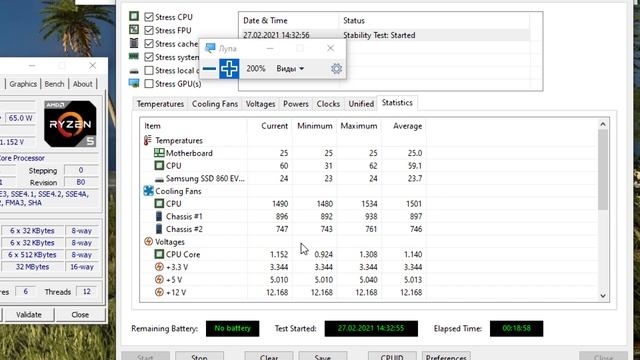
Task: Click the Cooling Fans blue fan icon
Action: click(x=149, y=191)
